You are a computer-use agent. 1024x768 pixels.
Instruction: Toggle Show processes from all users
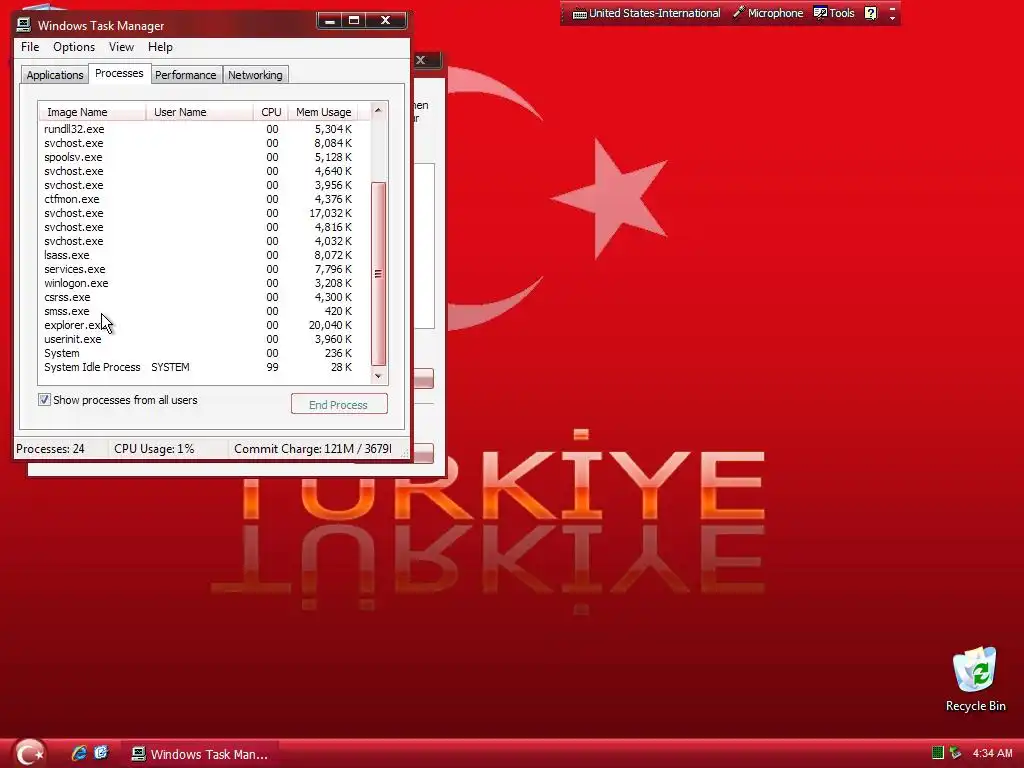tap(44, 400)
